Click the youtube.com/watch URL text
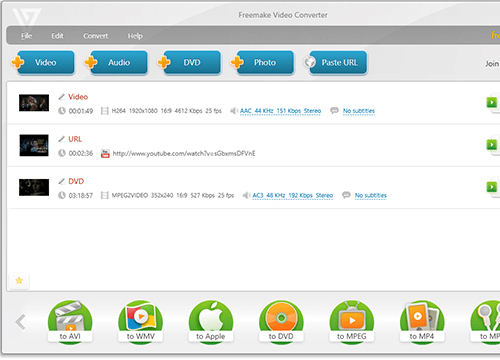Viewport: 500px width, 360px height. coord(184,153)
